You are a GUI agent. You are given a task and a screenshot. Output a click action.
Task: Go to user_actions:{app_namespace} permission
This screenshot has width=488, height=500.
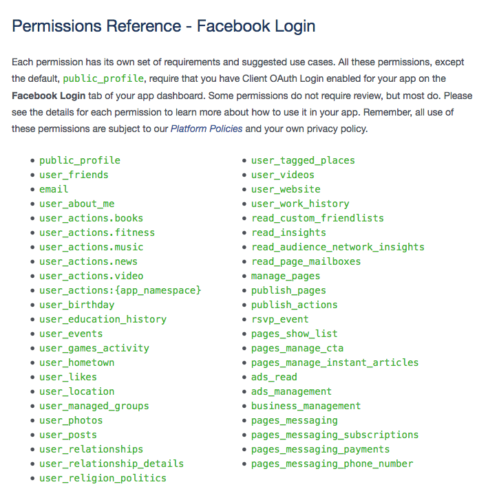(x=120, y=290)
